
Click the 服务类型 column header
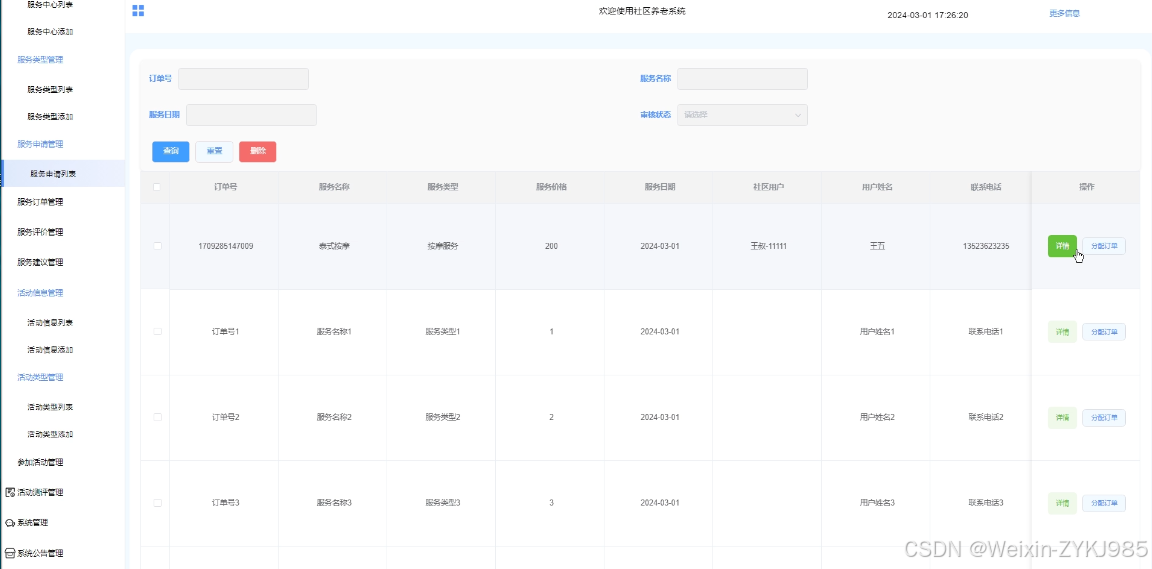coord(442,187)
